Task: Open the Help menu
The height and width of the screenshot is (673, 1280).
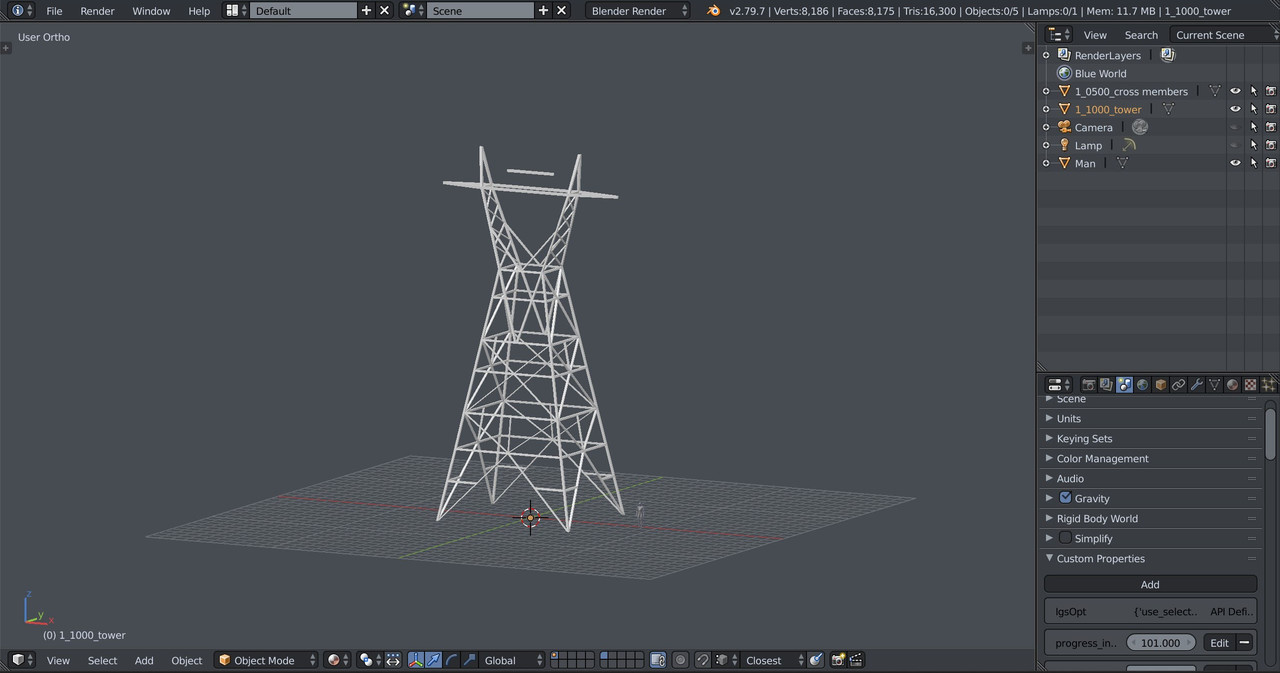Action: click(x=199, y=10)
